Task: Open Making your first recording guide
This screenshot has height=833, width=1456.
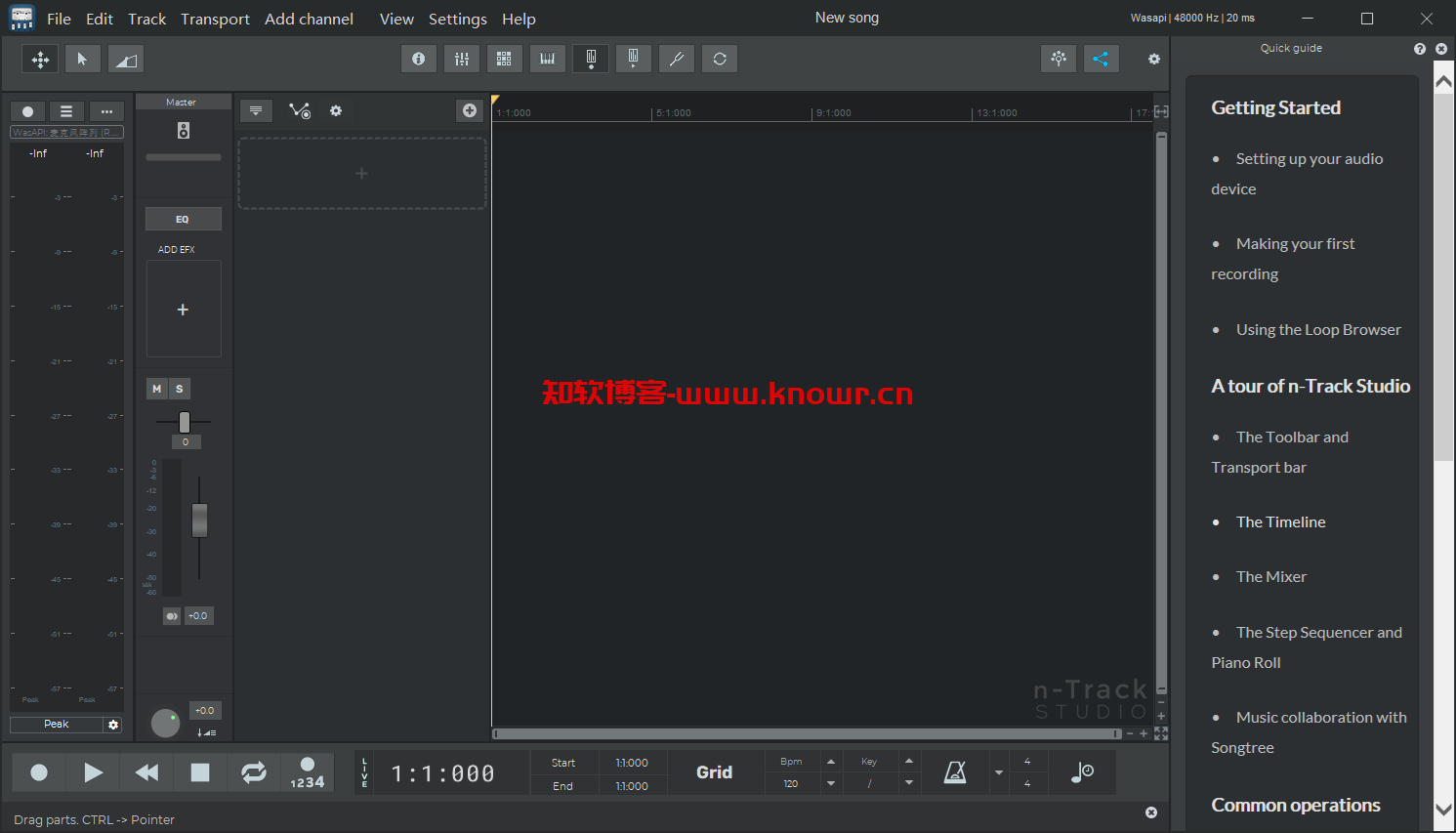Action: pos(1283,259)
